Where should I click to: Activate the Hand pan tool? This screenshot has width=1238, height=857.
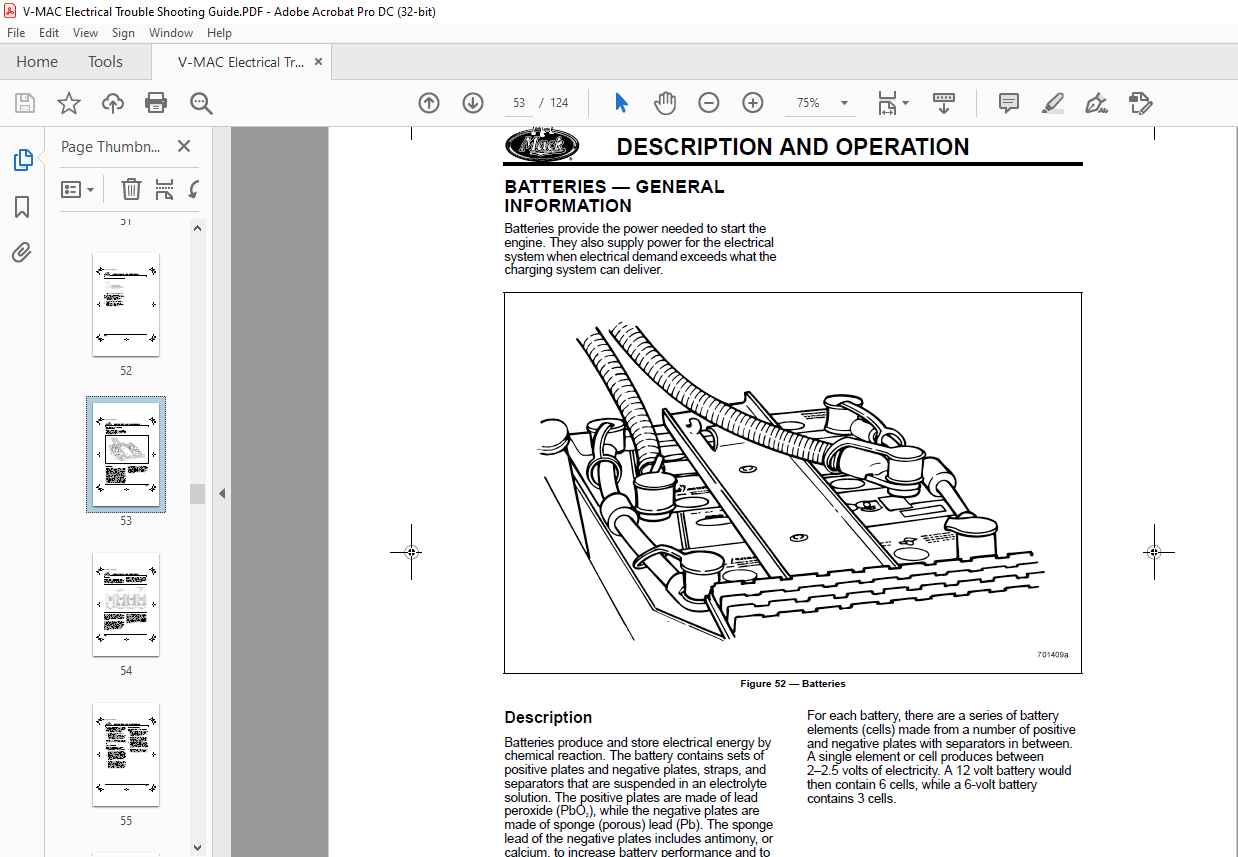(665, 103)
